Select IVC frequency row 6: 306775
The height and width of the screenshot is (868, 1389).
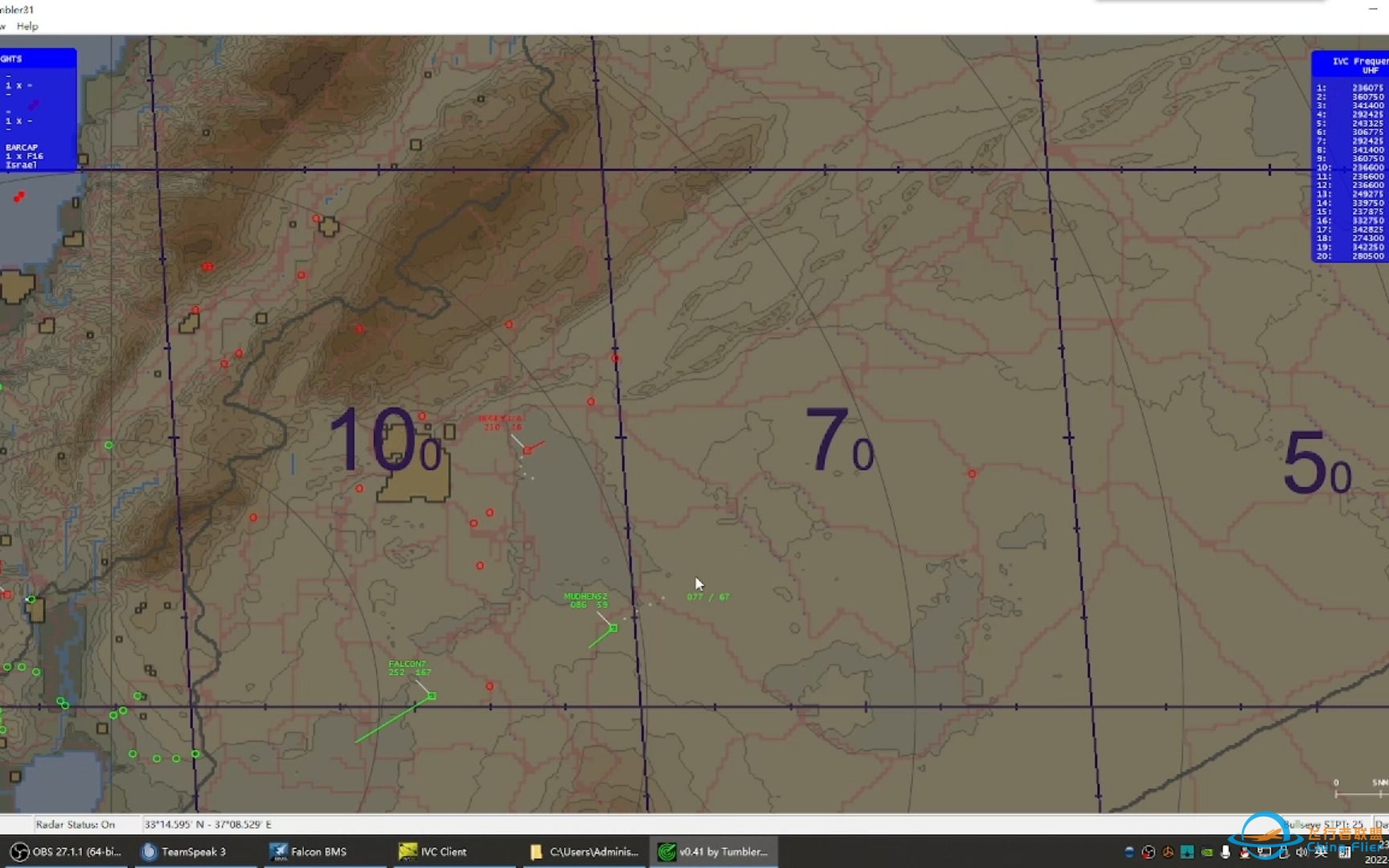pyautogui.click(x=1350, y=132)
